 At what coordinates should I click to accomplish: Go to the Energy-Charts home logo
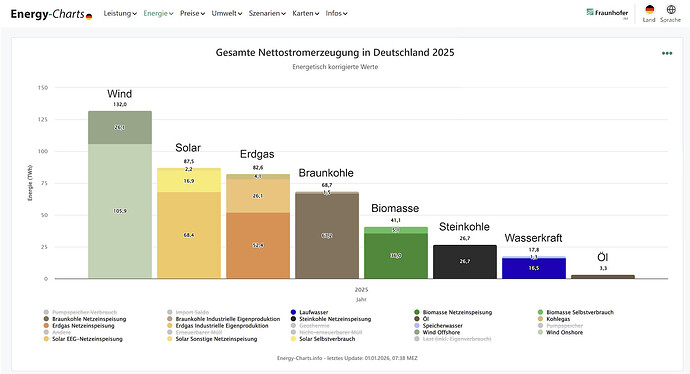[51, 14]
